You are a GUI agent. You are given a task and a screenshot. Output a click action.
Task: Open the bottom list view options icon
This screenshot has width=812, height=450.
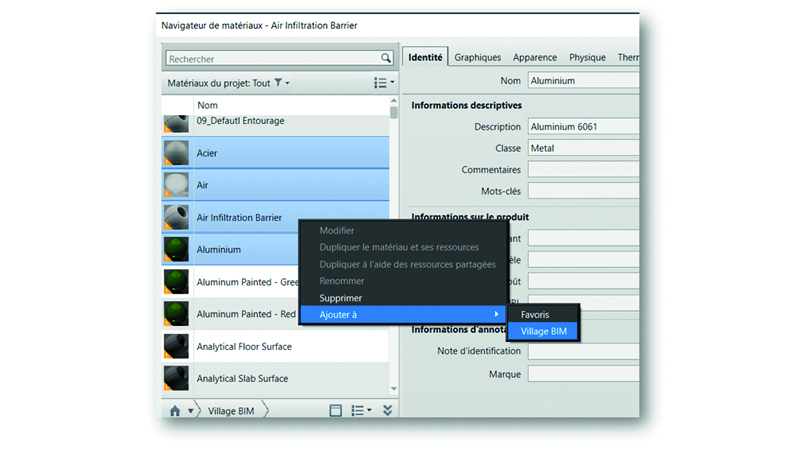coord(361,411)
